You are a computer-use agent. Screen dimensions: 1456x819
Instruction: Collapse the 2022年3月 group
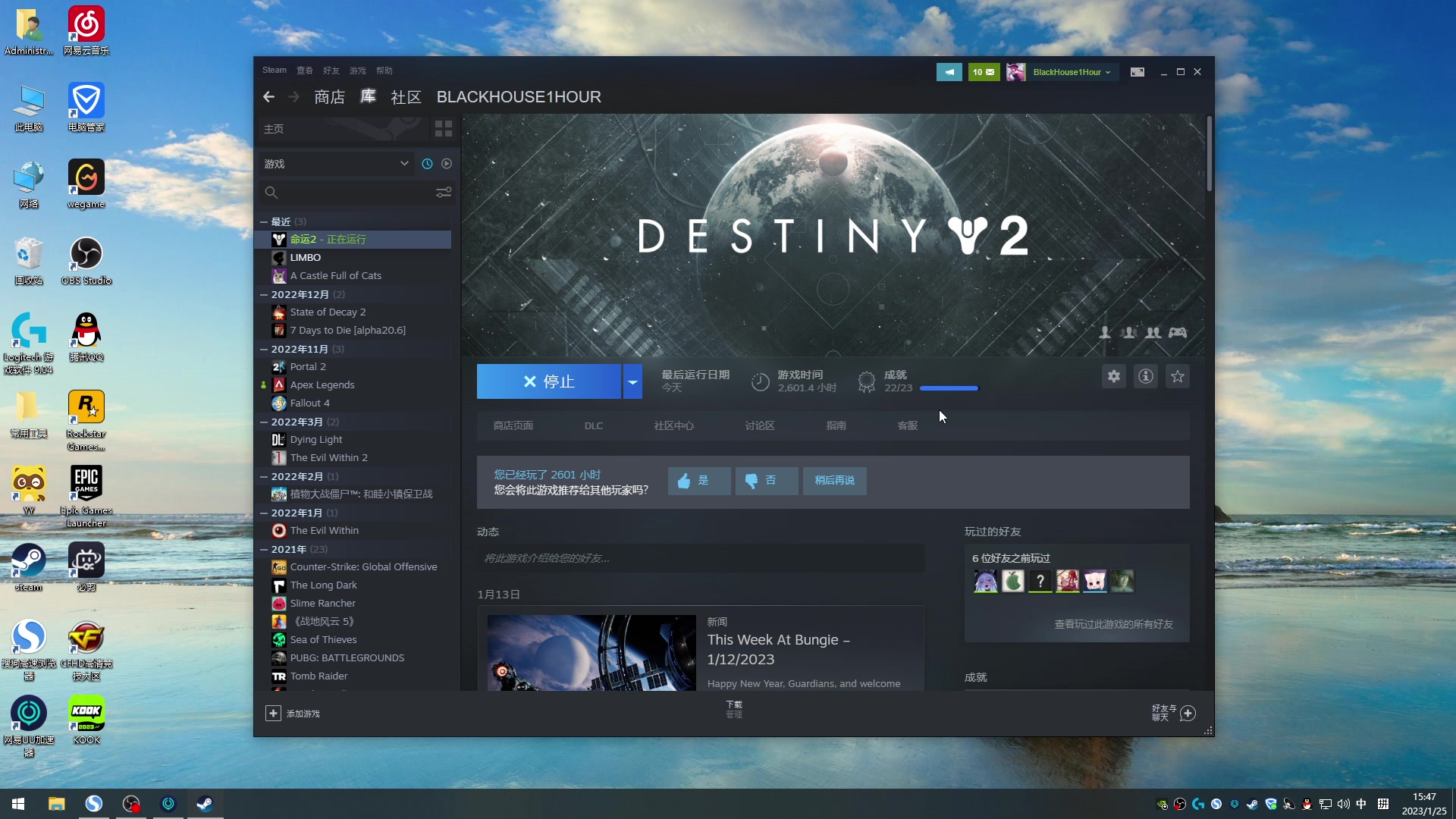pos(264,422)
